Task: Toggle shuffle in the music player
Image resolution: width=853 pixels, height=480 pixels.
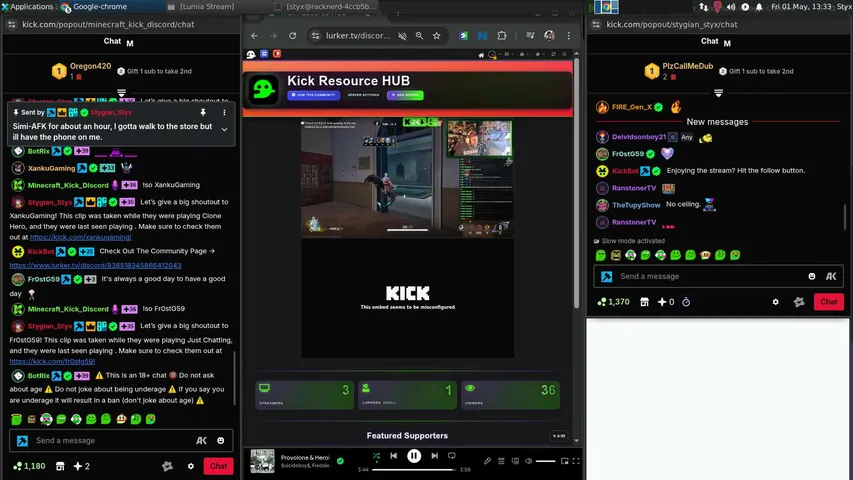Action: tap(376, 456)
